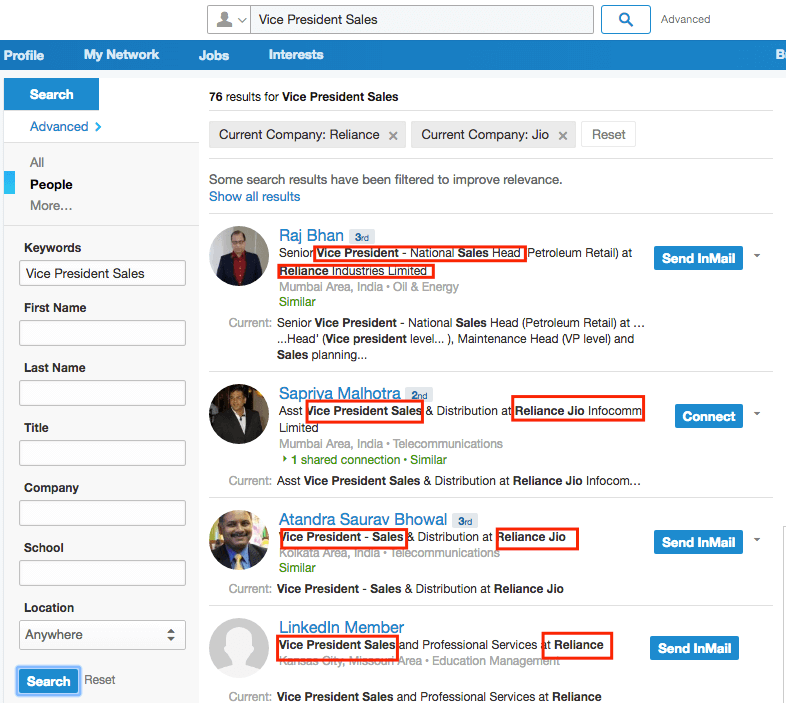Open Atandra Saurav Bhowal's profile photo

[239, 540]
